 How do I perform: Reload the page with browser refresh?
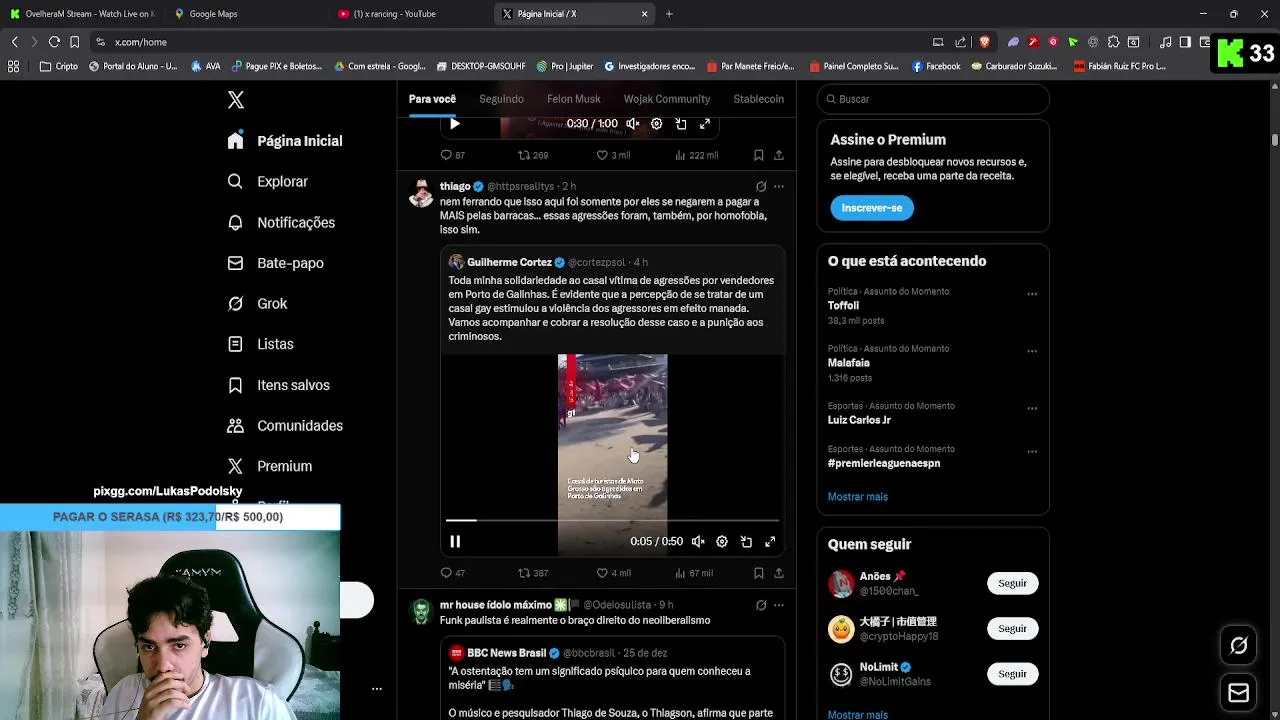[x=54, y=42]
